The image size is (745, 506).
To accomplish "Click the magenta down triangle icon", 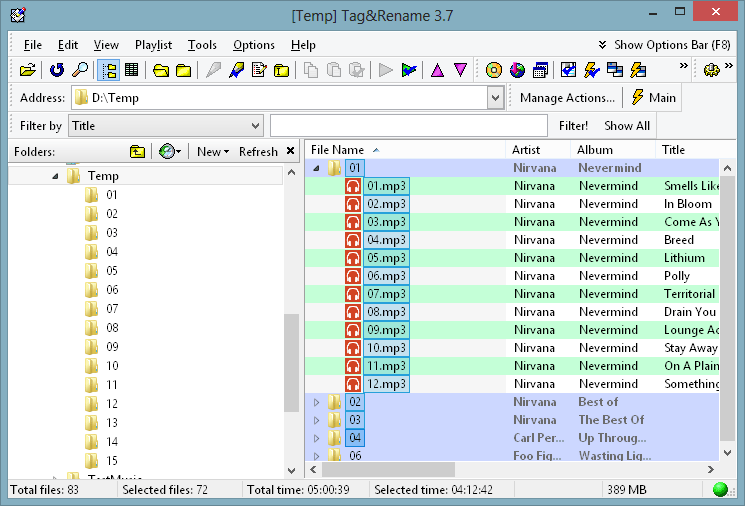I will [460, 70].
